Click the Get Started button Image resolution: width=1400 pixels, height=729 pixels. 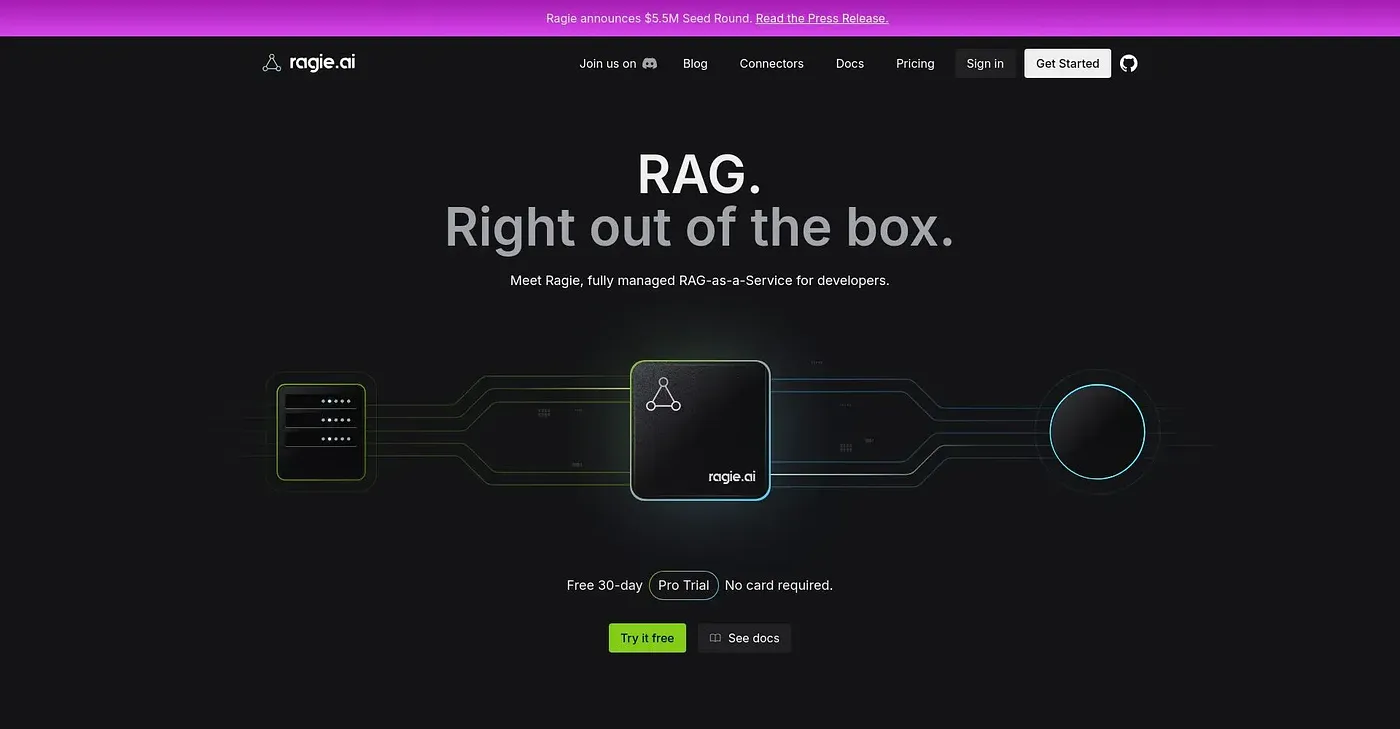click(1067, 63)
